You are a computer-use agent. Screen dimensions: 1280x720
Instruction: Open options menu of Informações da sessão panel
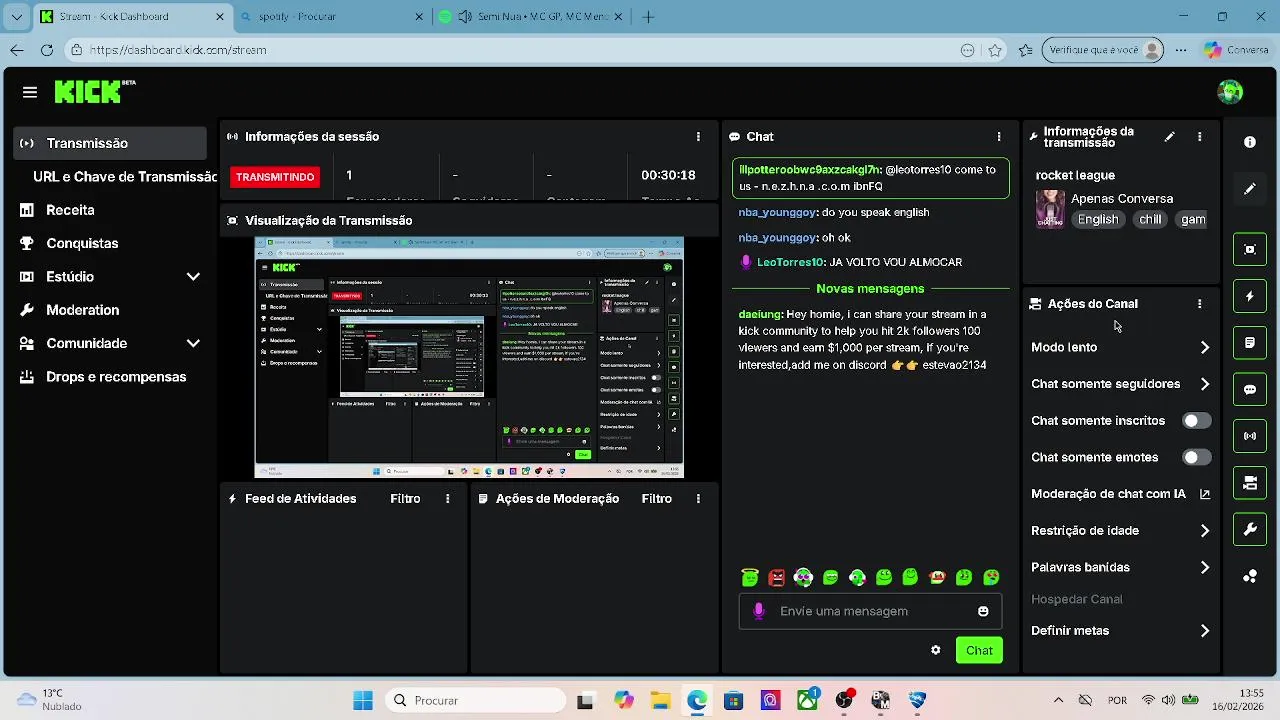698,137
